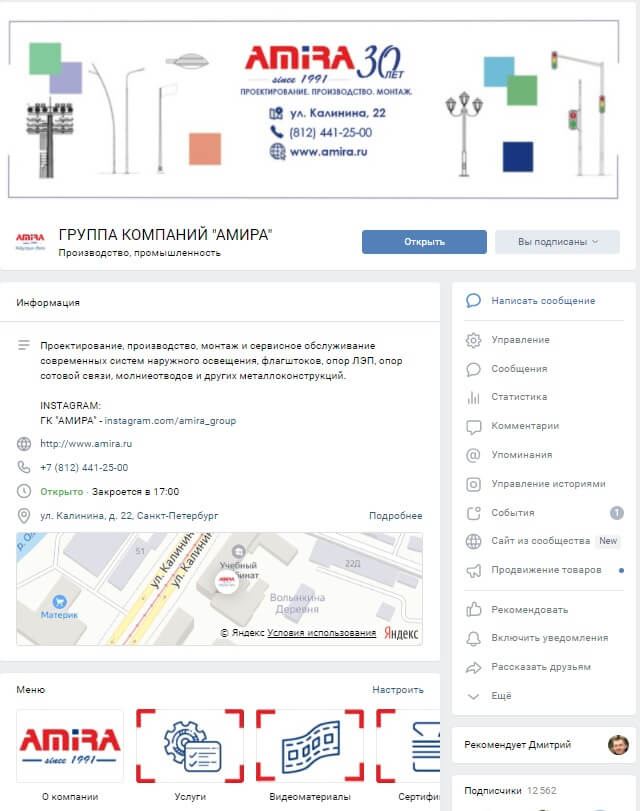Viewport: 640px width, 811px height.
Task: Open the Услуги menu tile
Action: pyautogui.click(x=190, y=755)
